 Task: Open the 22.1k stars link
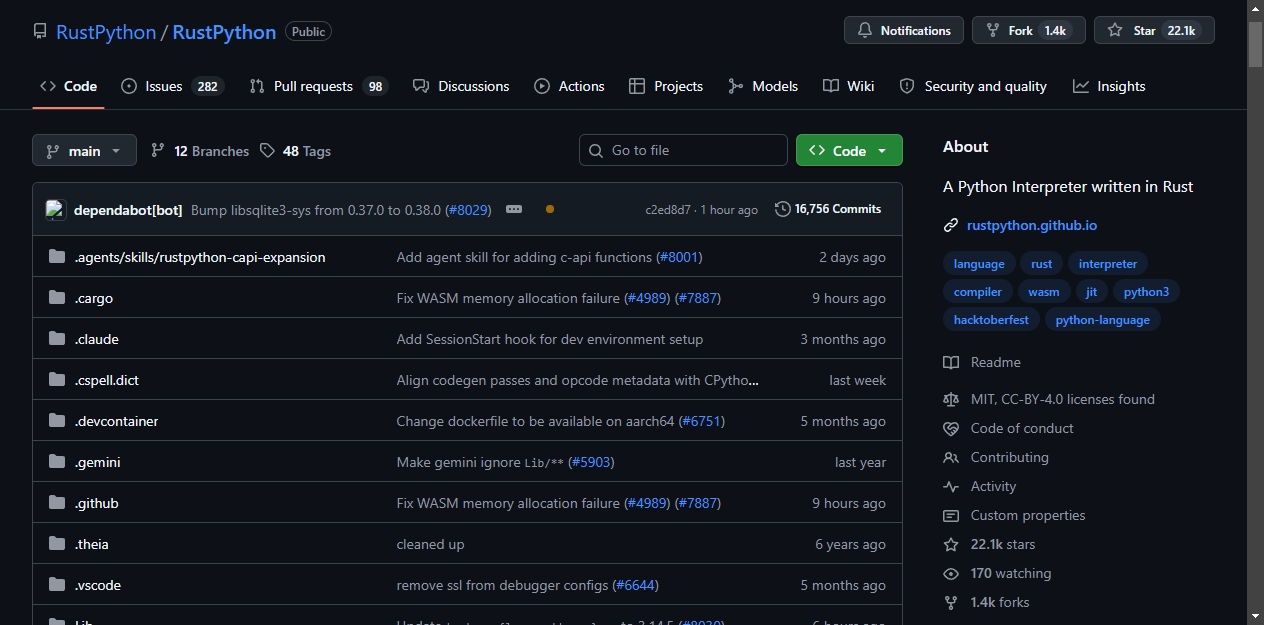pyautogui.click(x=989, y=544)
